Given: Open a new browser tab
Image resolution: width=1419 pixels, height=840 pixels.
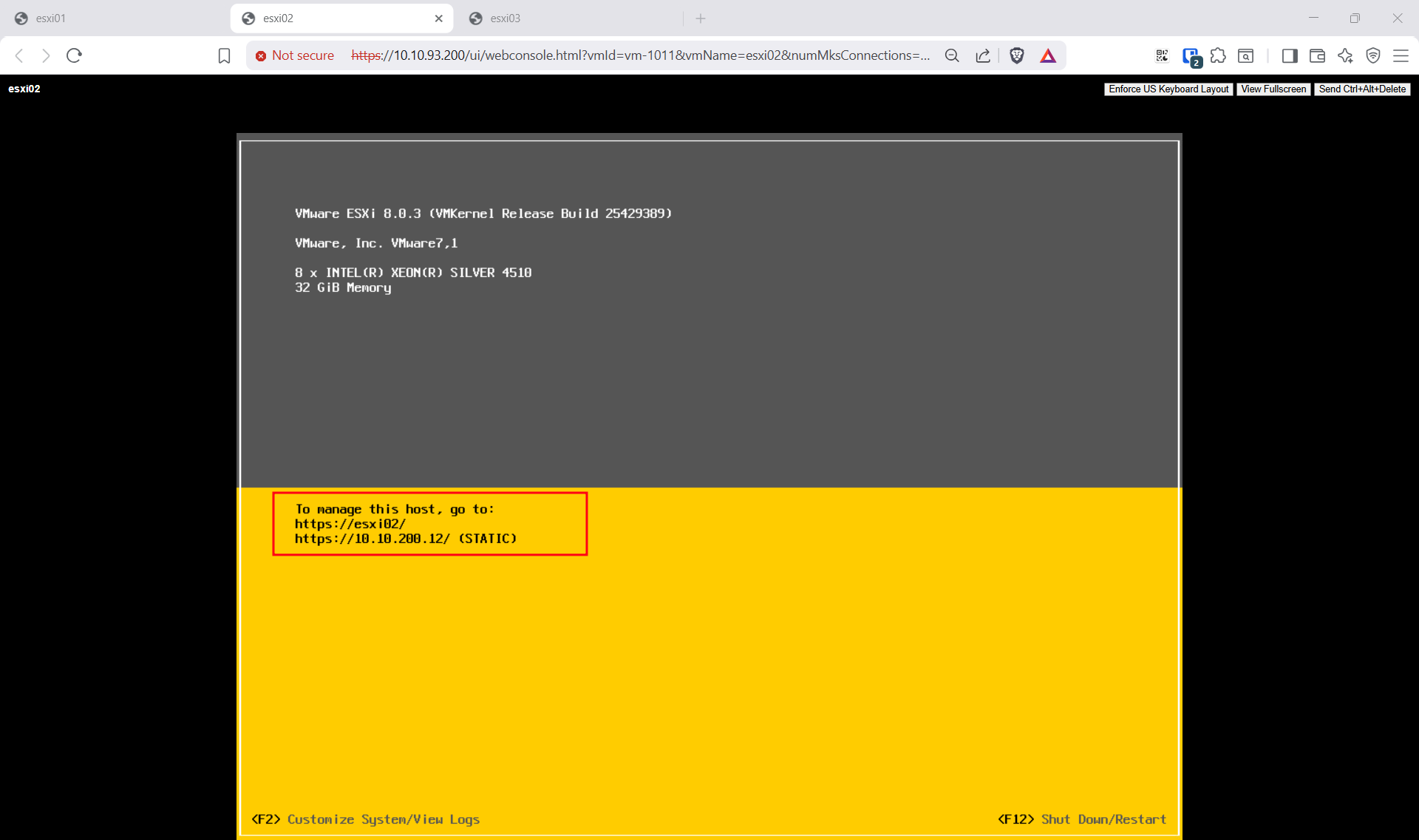Looking at the screenshot, I should tap(701, 18).
